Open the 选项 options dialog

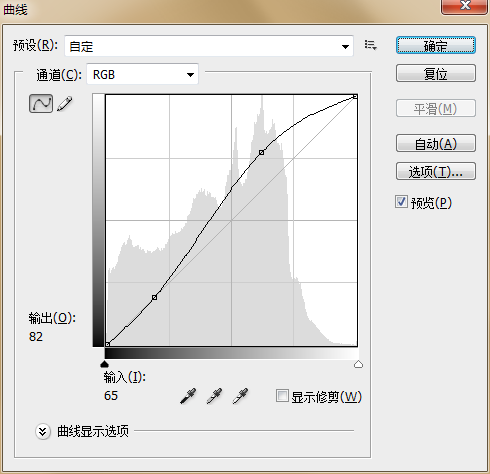[x=436, y=171]
